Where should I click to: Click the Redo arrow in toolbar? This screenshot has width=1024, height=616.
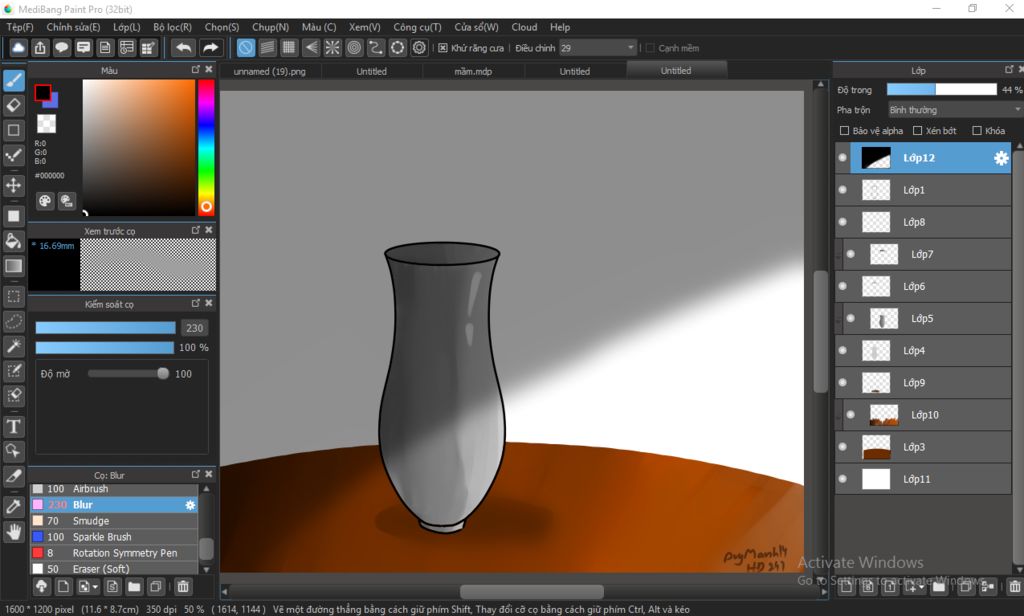click(210, 48)
